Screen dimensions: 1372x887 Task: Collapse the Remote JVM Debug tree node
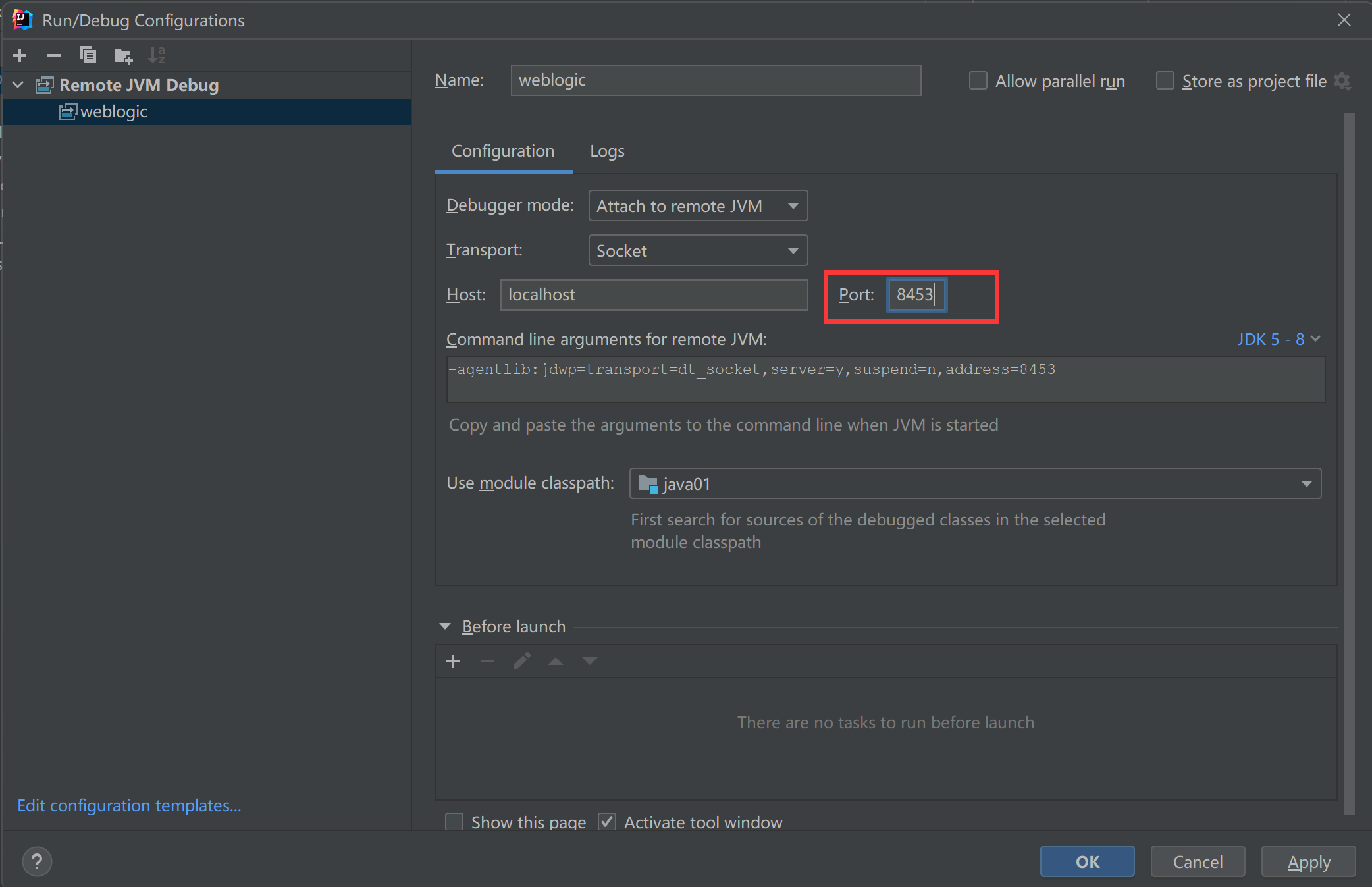[18, 85]
